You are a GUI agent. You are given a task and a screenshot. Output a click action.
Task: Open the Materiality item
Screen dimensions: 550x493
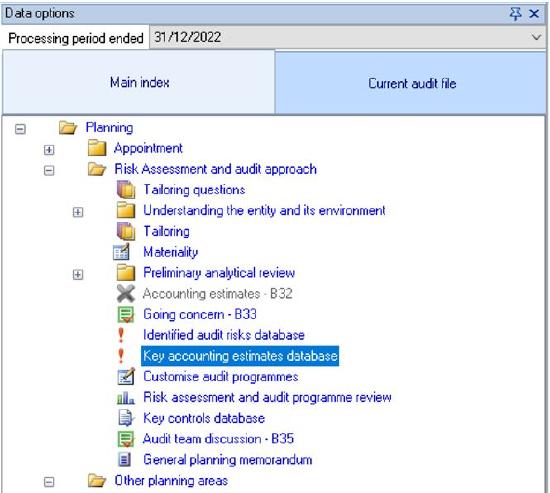click(x=170, y=252)
